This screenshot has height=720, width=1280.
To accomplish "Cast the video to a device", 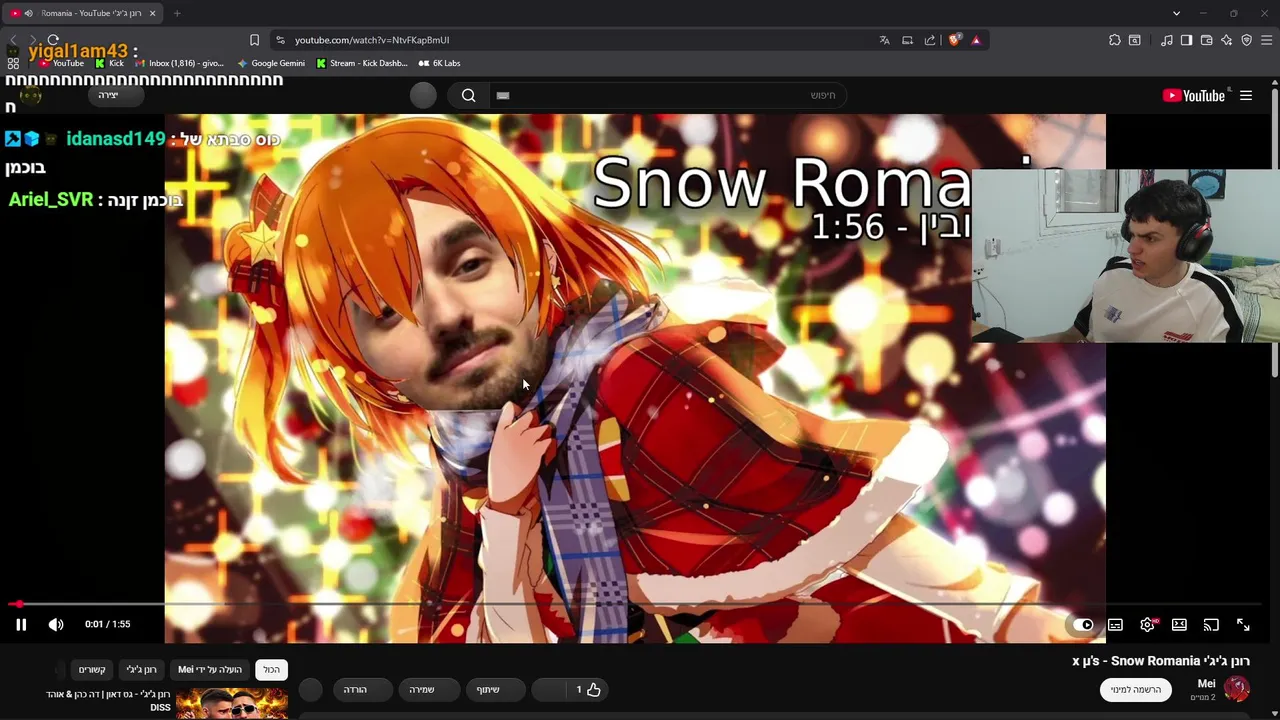I will click(1211, 625).
